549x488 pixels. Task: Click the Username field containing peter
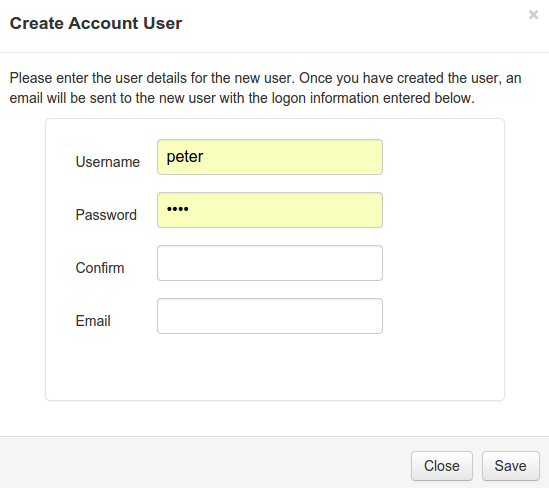point(270,157)
